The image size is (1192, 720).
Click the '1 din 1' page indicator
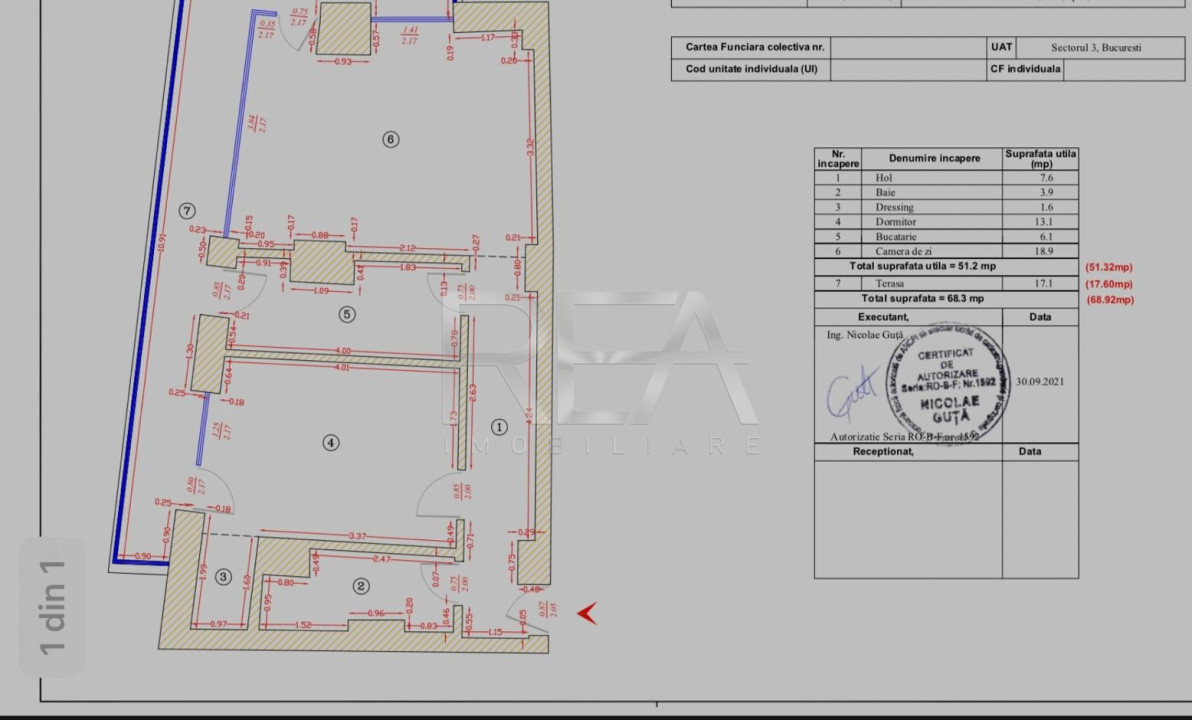(x=52, y=606)
